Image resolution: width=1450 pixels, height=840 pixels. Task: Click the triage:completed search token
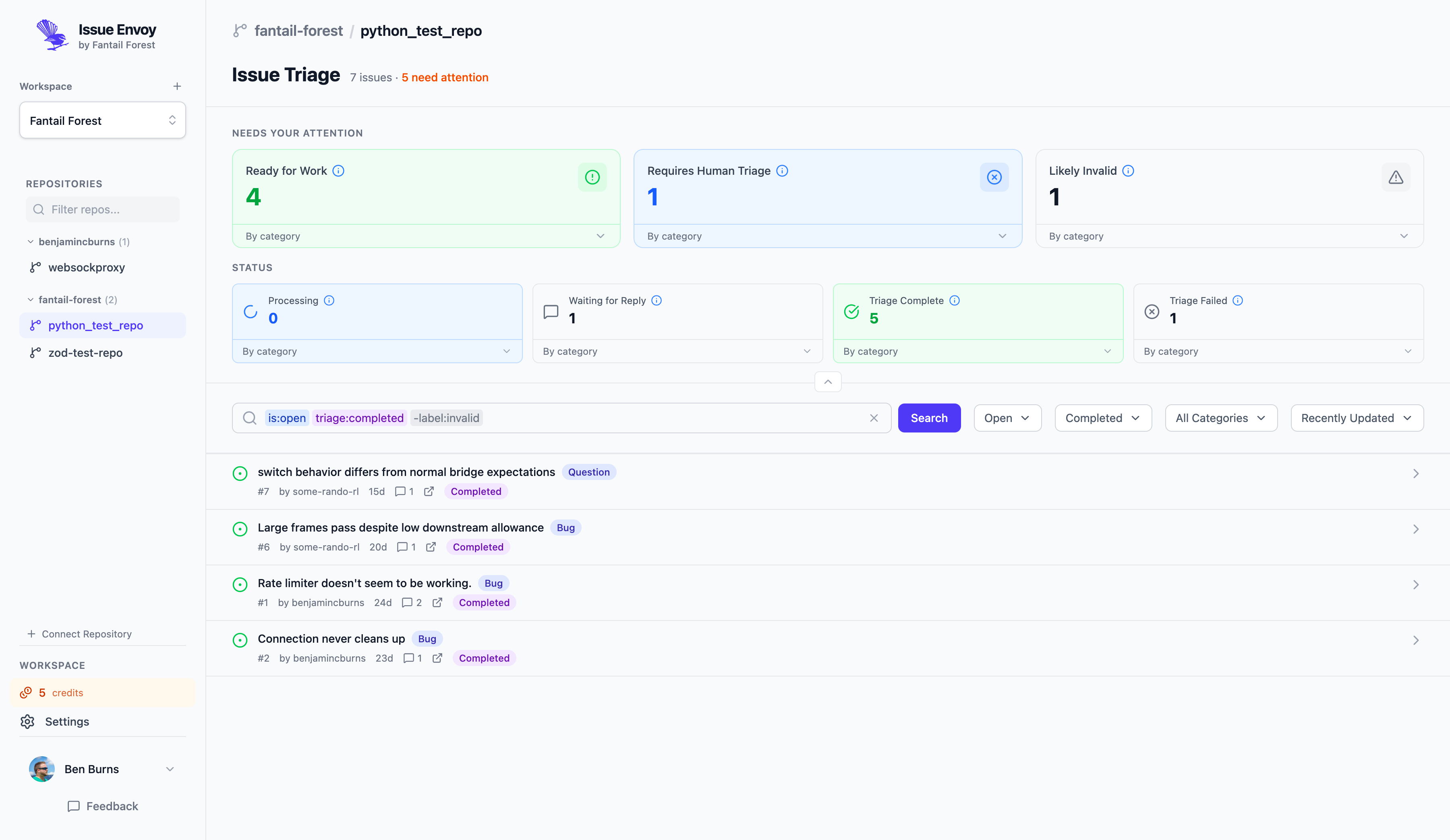pyautogui.click(x=360, y=418)
